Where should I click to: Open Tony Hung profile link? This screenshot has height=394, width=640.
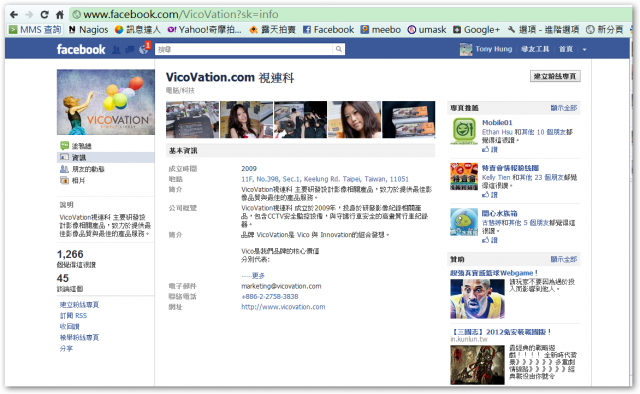point(493,49)
